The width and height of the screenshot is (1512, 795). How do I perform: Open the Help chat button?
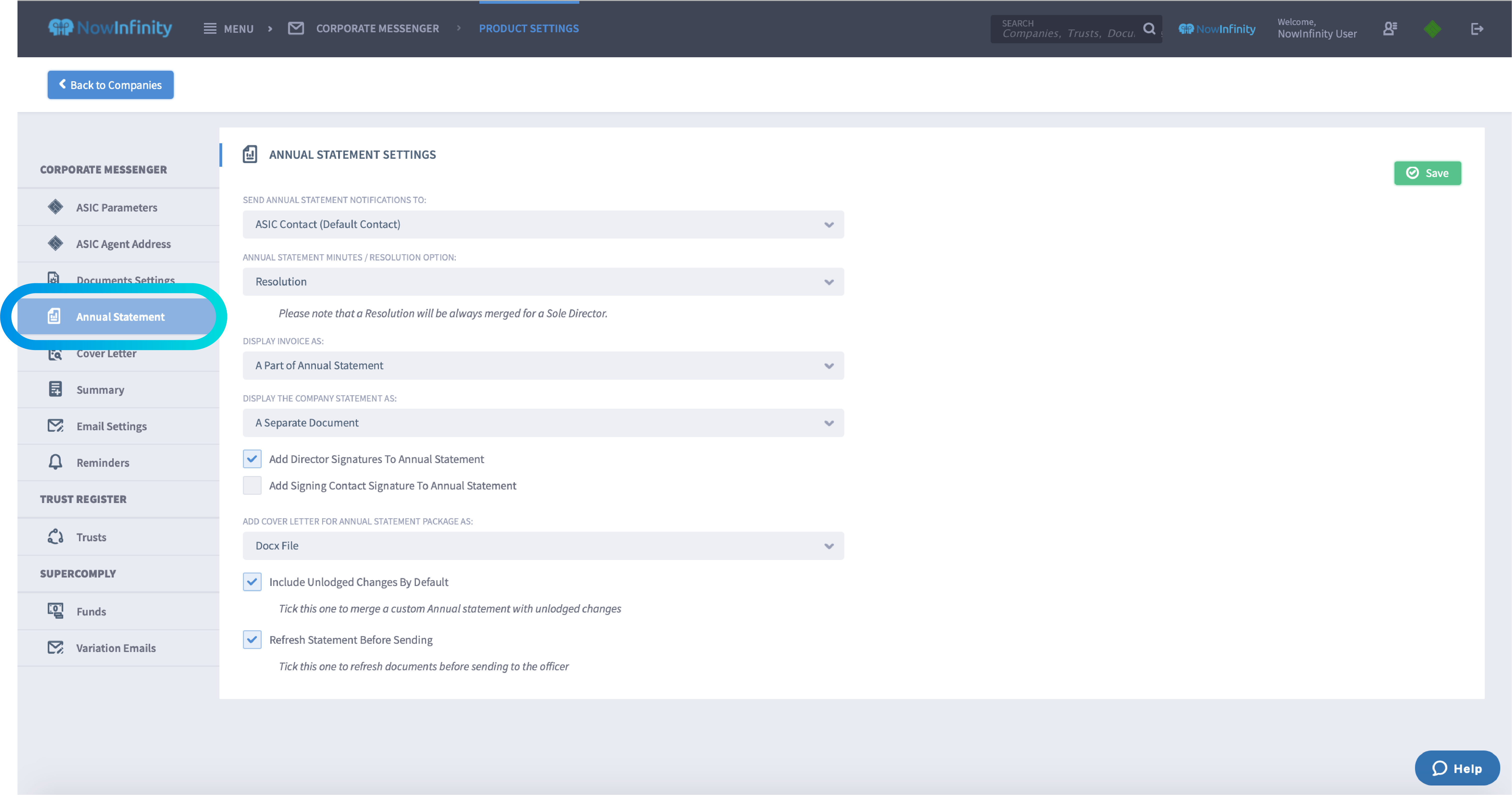pyautogui.click(x=1458, y=767)
